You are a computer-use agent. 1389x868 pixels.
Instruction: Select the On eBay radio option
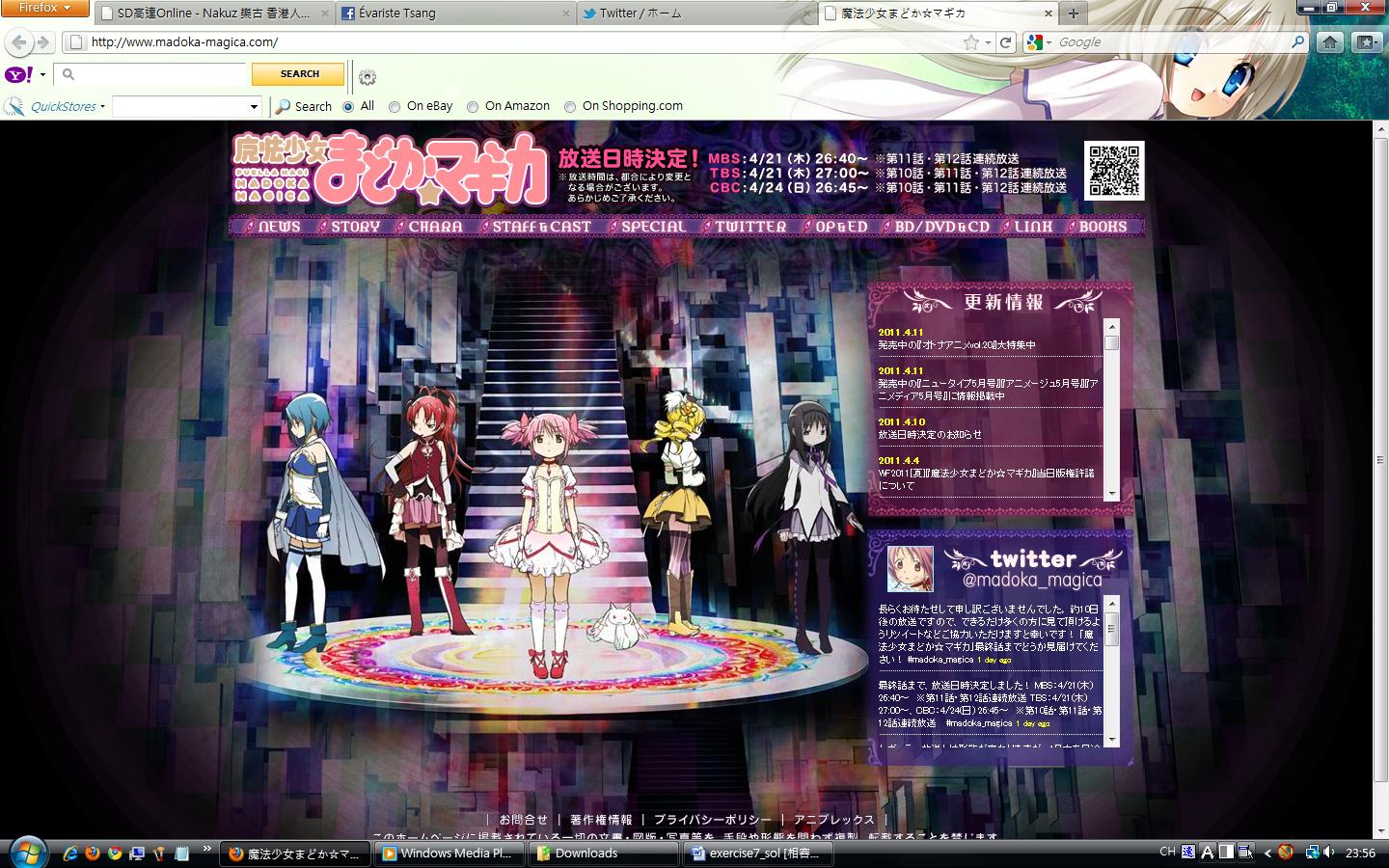[395, 106]
